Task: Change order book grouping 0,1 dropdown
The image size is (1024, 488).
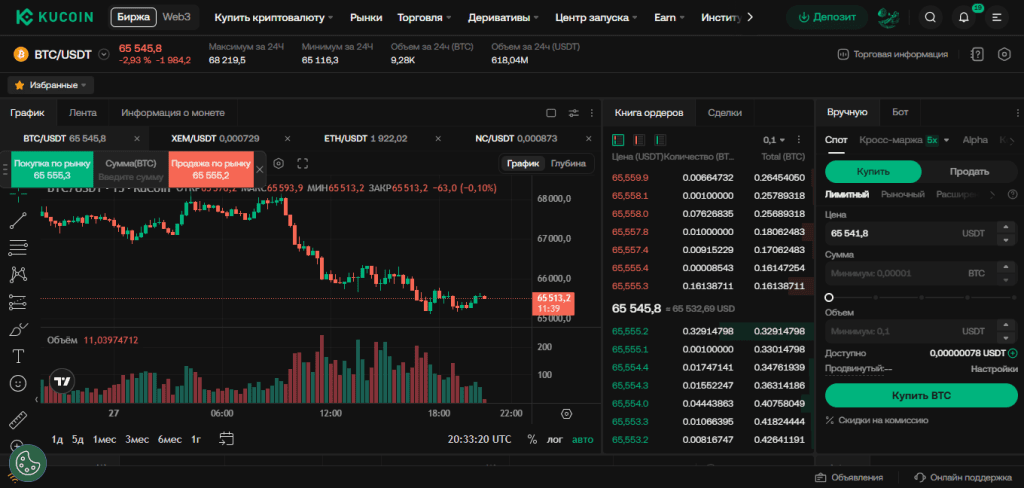Action: [x=773, y=140]
